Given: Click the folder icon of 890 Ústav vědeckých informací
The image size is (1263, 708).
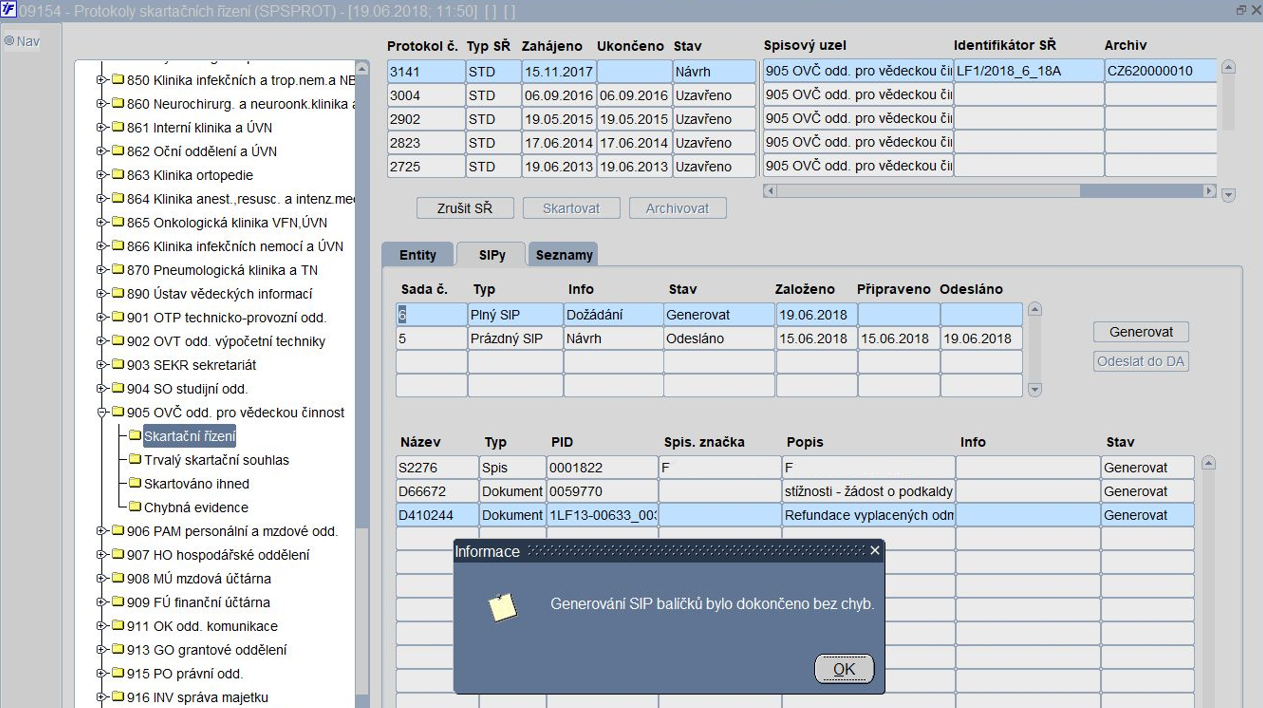Looking at the screenshot, I should (x=118, y=294).
